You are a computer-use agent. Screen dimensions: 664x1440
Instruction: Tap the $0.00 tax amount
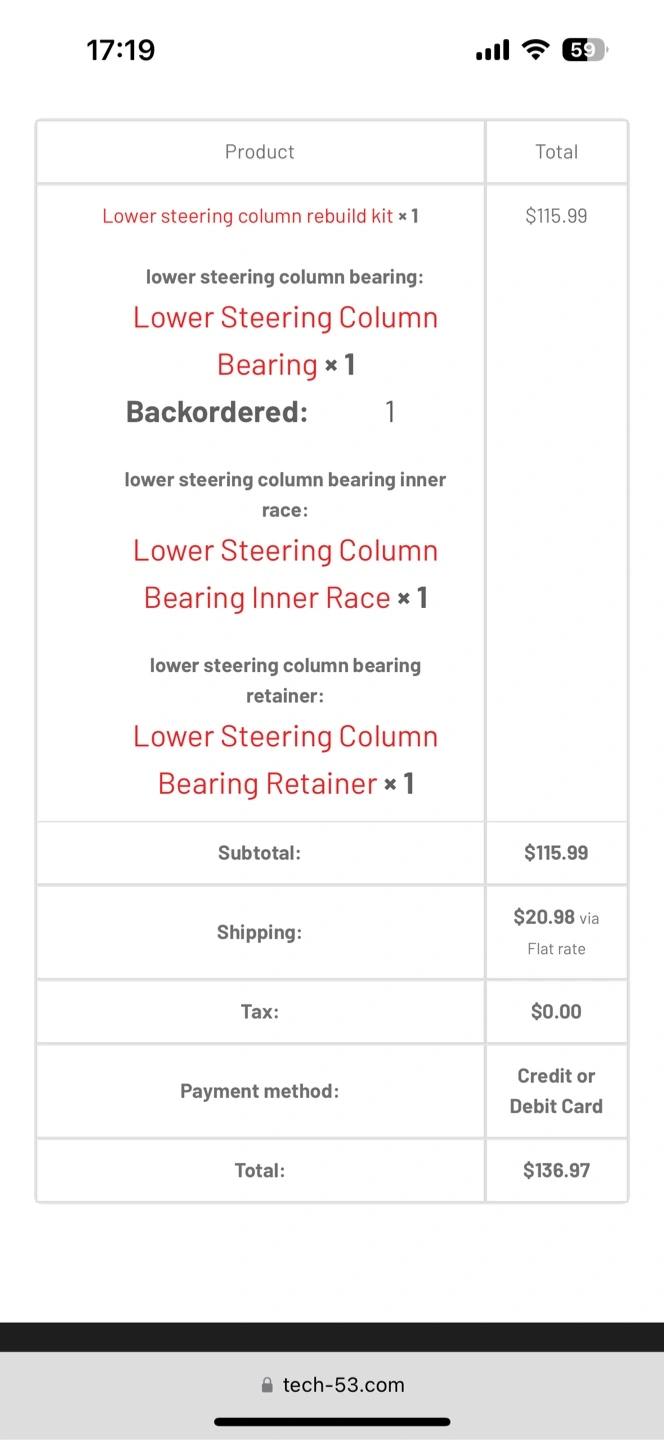tap(556, 1011)
